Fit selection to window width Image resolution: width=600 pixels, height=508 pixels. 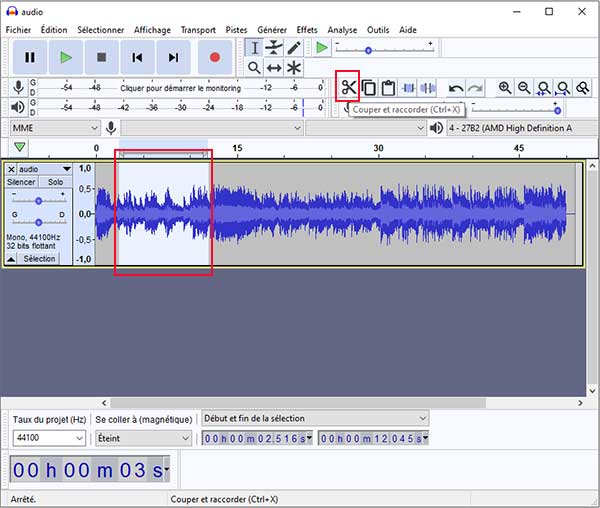pyautogui.click(x=544, y=88)
